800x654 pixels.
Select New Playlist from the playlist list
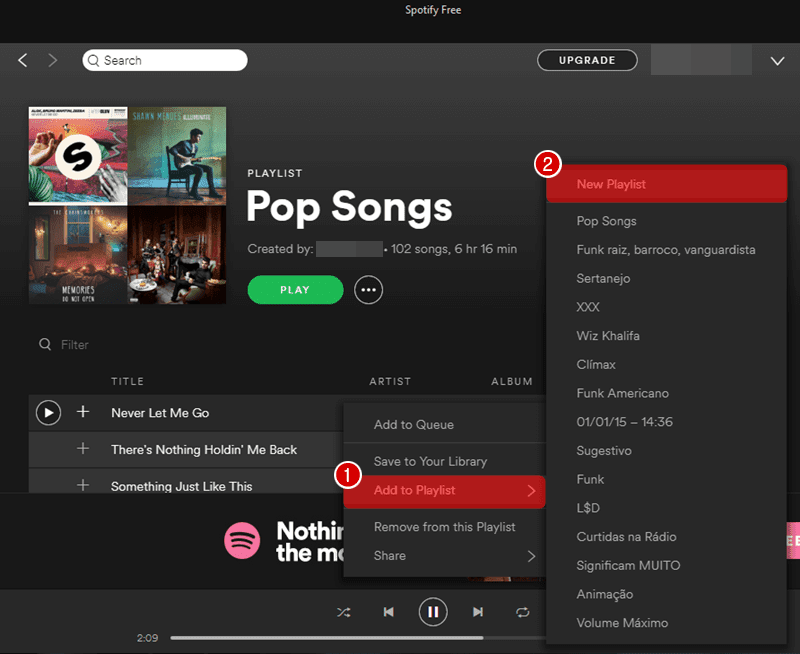tap(613, 183)
